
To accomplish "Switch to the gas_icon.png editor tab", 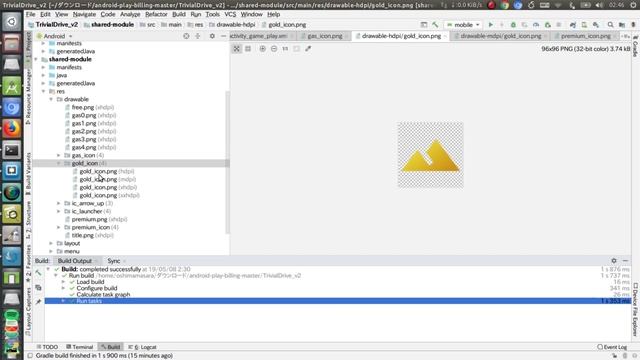I will tap(325, 36).
